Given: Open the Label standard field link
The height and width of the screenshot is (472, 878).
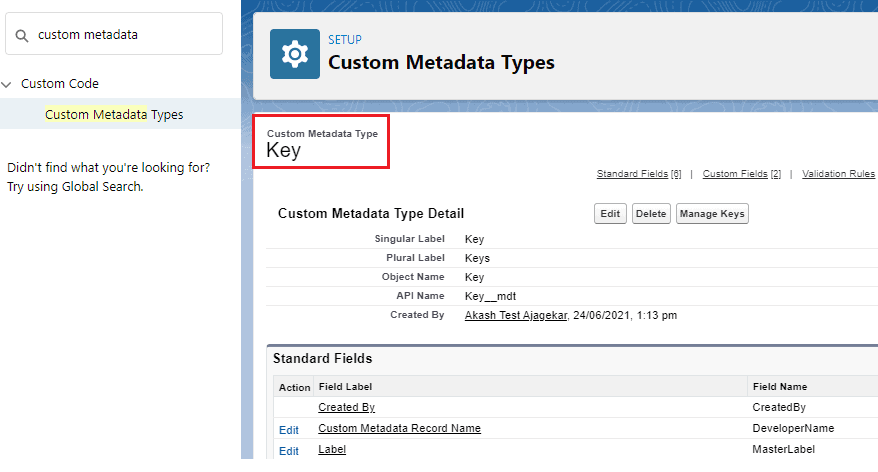Looking at the screenshot, I should point(332,450).
